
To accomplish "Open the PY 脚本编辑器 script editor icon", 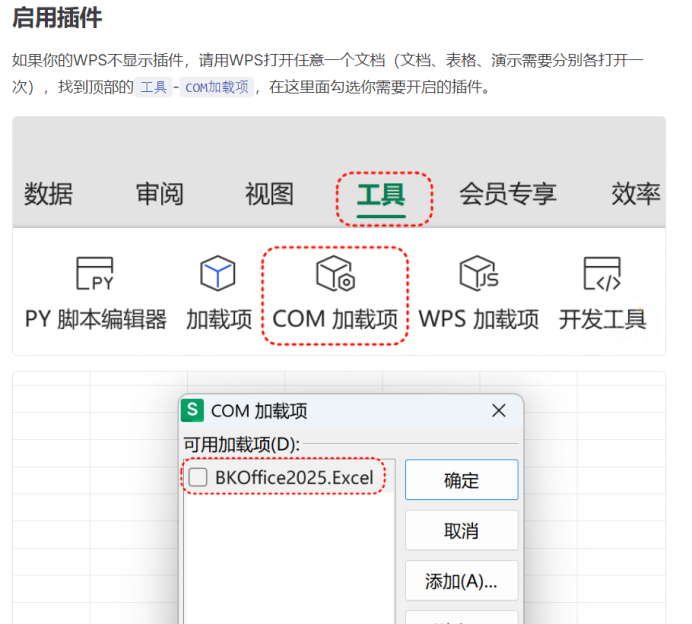I will coord(95,273).
